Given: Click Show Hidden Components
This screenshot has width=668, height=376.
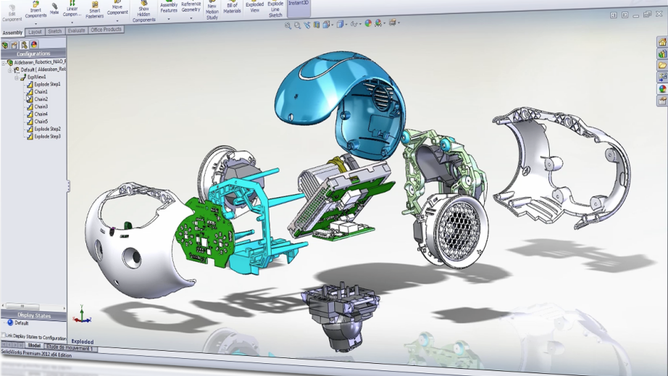Looking at the screenshot, I should point(144,12).
